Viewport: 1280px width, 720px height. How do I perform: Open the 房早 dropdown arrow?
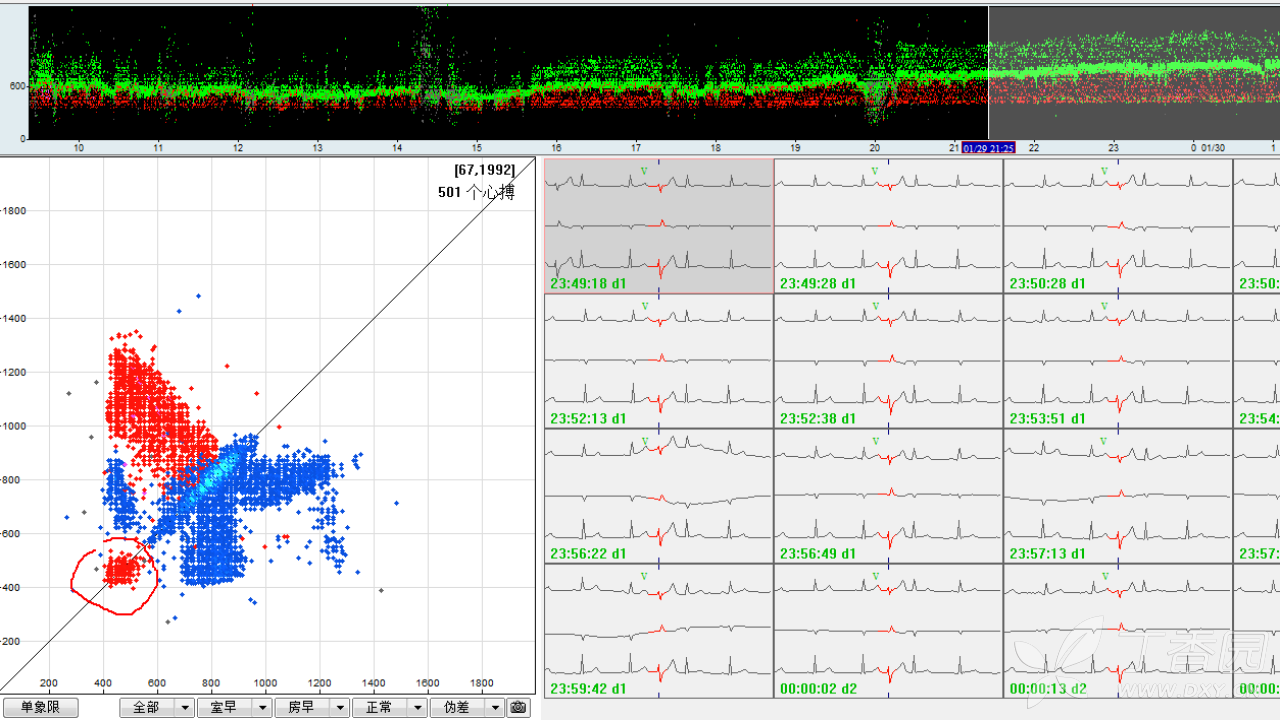[339, 707]
